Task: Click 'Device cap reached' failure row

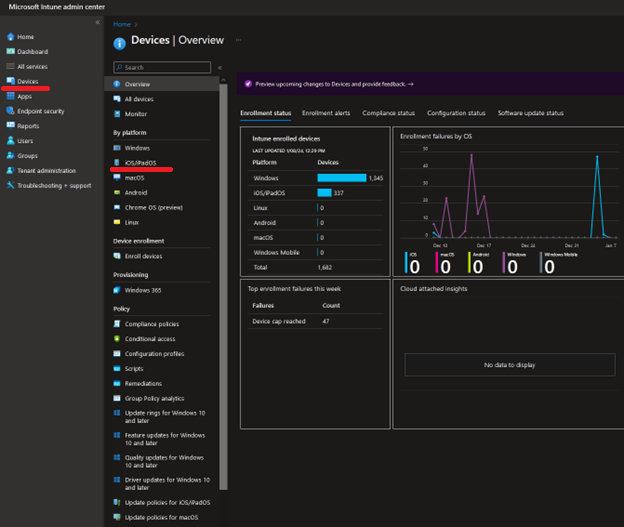Action: point(315,321)
